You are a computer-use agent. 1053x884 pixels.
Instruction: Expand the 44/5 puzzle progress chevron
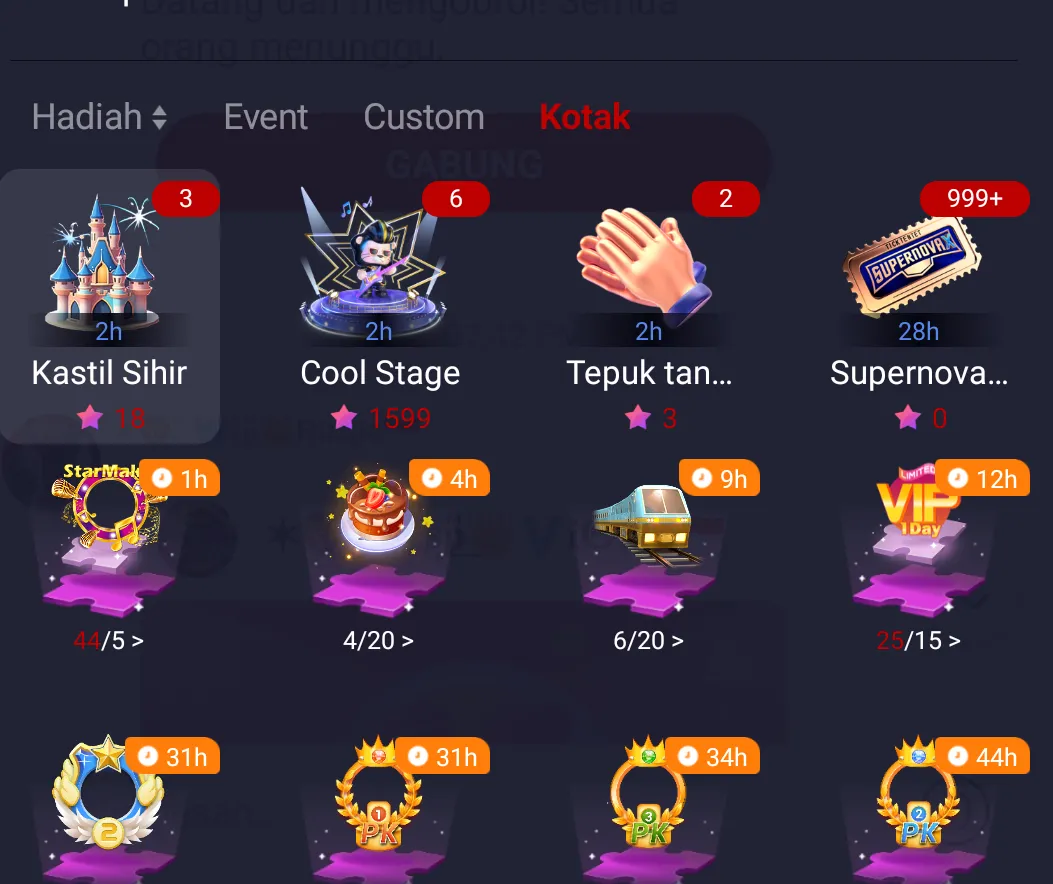tap(137, 641)
